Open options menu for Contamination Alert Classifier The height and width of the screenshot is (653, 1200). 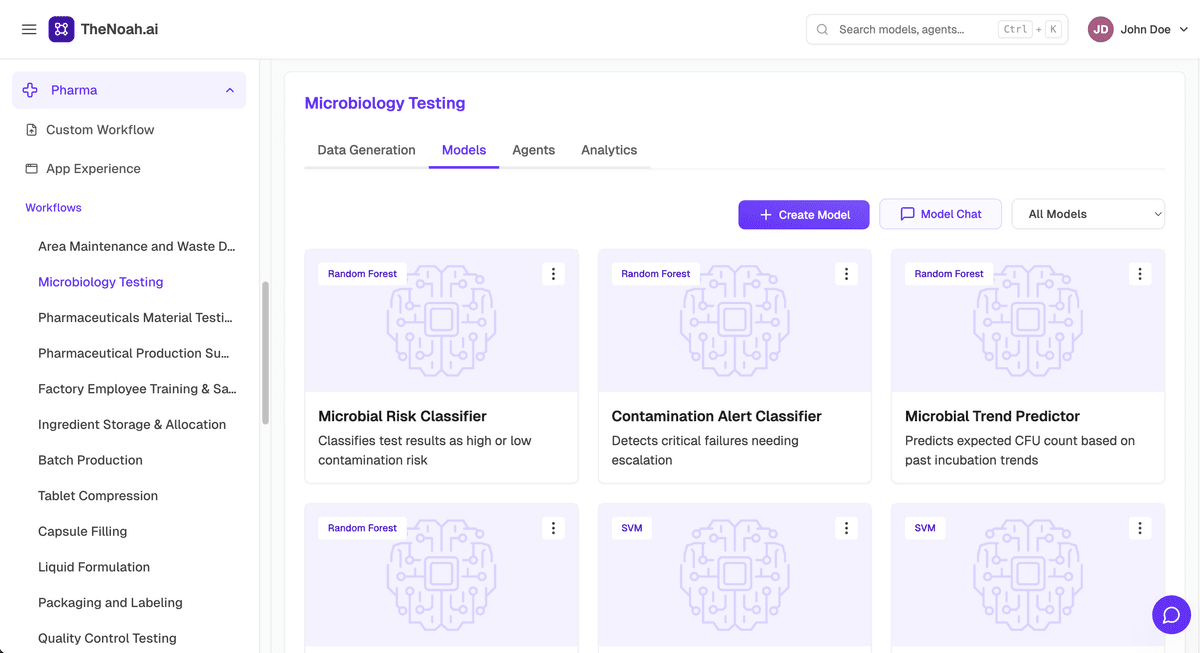[x=847, y=273]
